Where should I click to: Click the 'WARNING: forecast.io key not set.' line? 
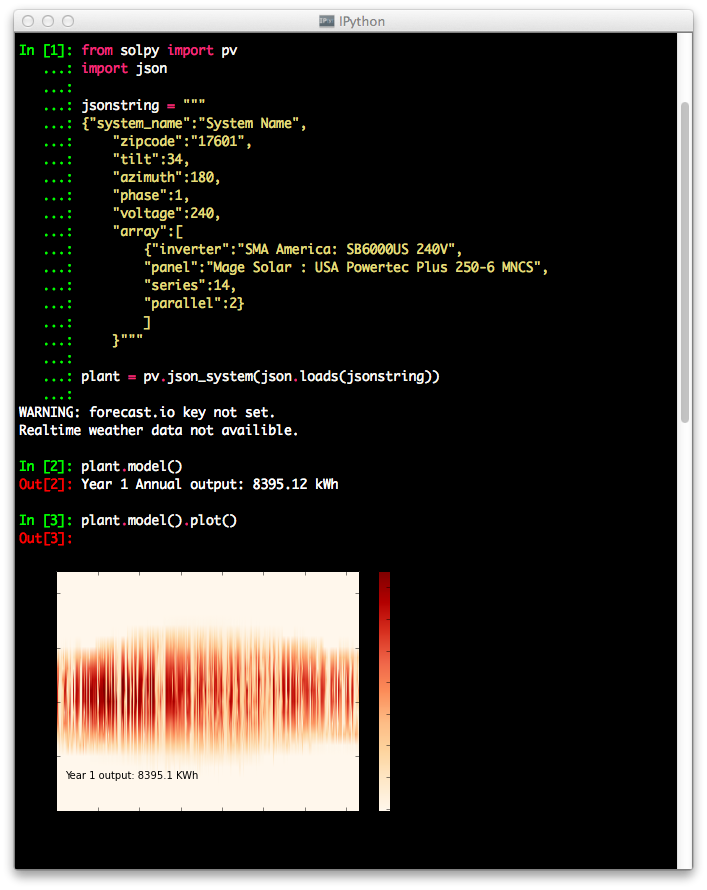point(147,413)
